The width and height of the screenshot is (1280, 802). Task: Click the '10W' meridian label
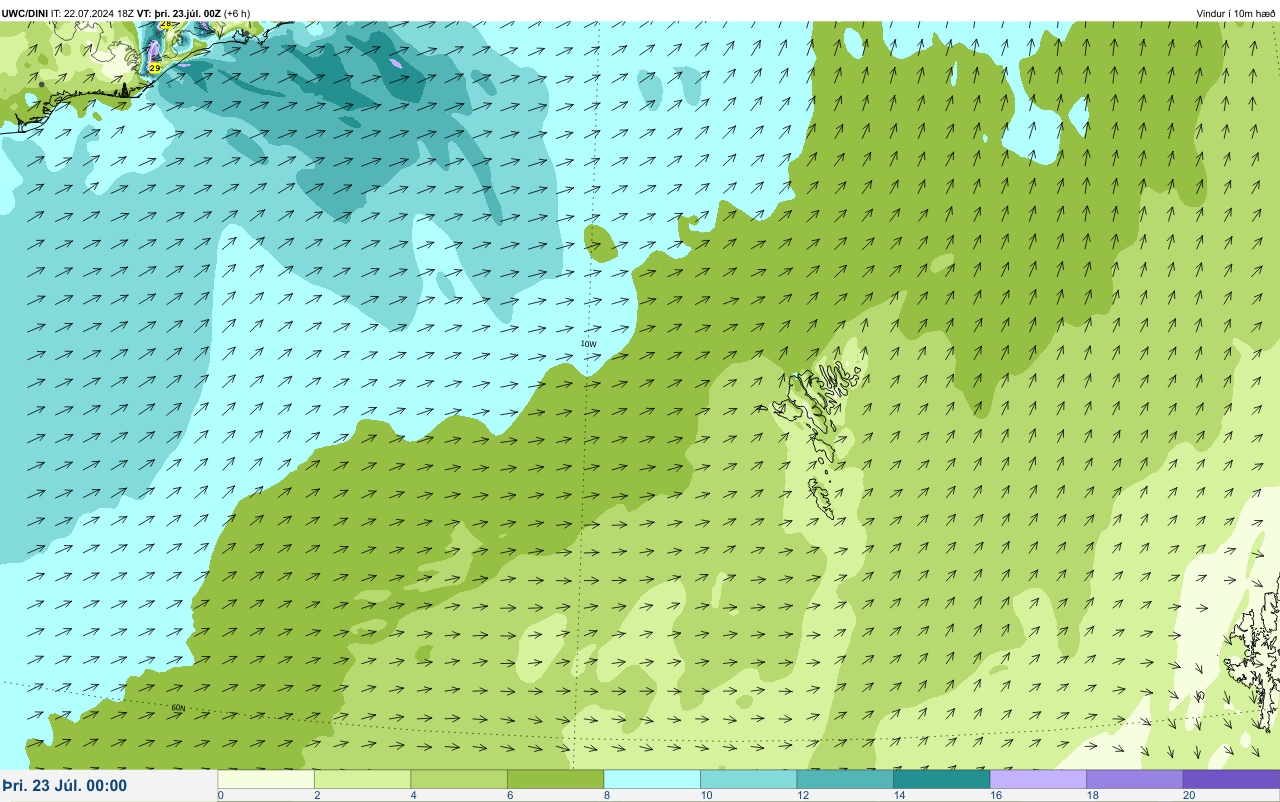pyautogui.click(x=589, y=344)
